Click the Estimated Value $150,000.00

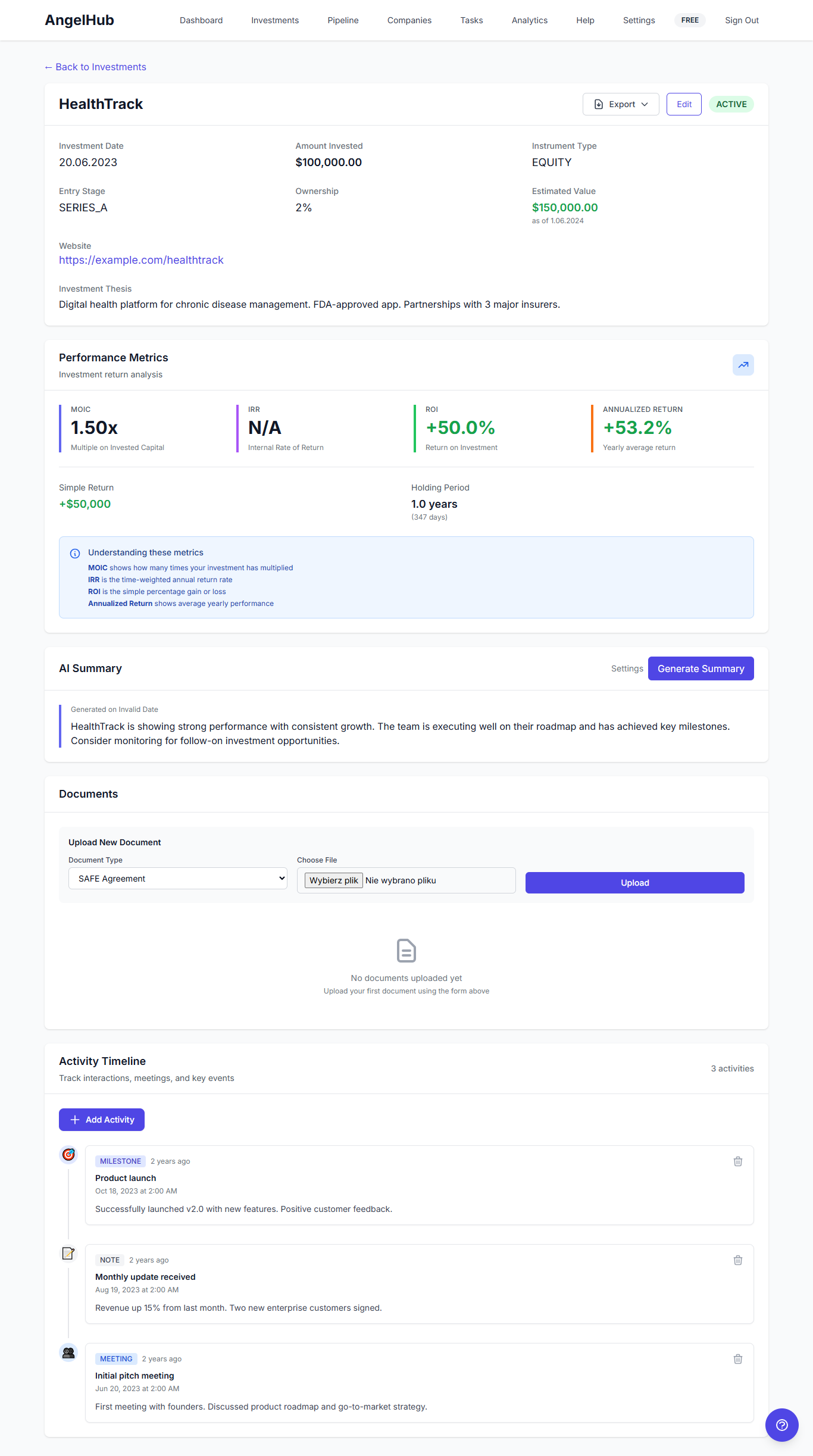[x=565, y=208]
